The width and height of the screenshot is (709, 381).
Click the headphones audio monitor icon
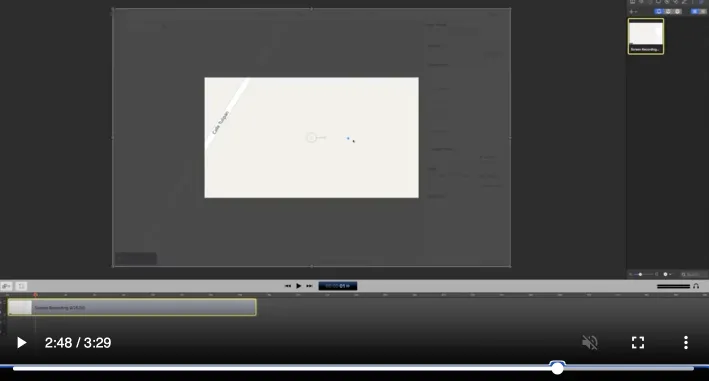pyautogui.click(x=696, y=286)
